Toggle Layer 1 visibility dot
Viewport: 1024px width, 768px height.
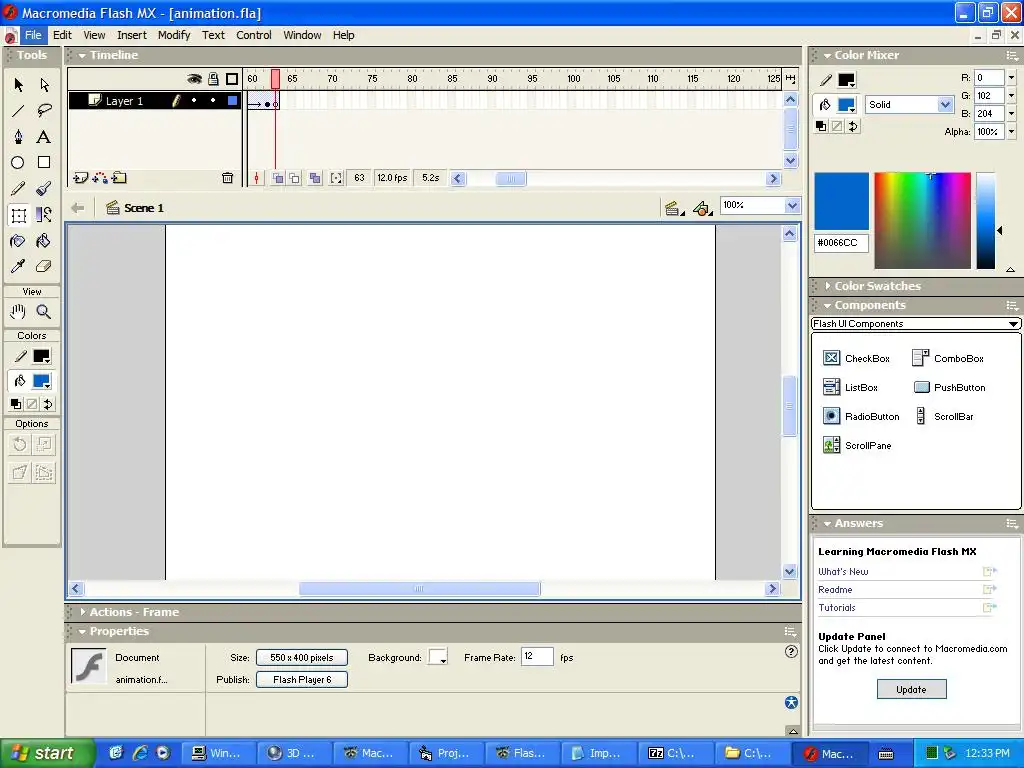[x=194, y=101]
